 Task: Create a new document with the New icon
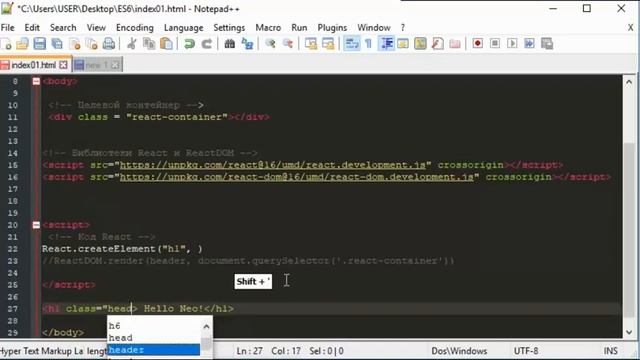[6, 44]
